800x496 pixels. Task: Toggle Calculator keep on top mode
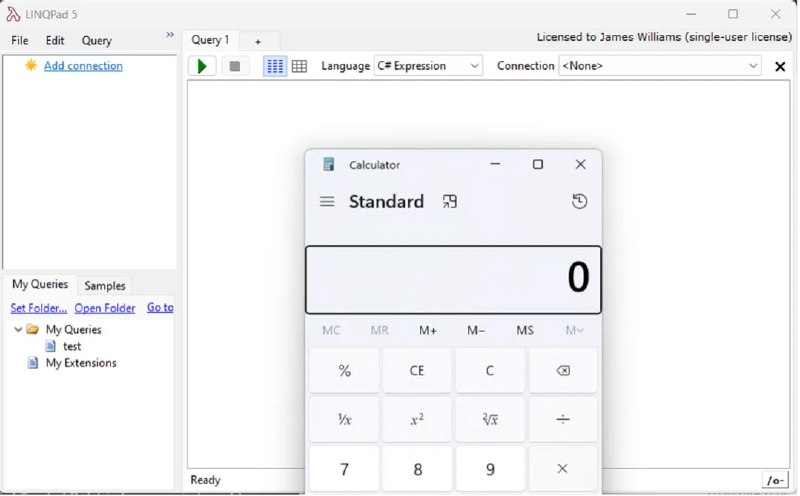[449, 202]
